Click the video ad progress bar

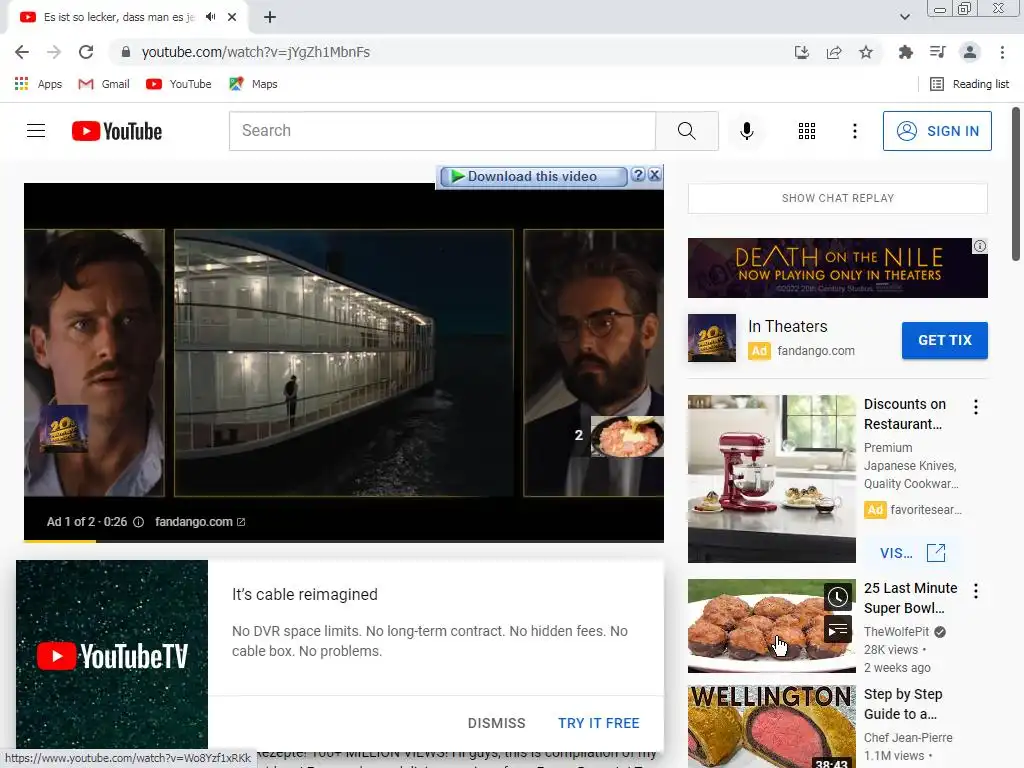[x=344, y=541]
